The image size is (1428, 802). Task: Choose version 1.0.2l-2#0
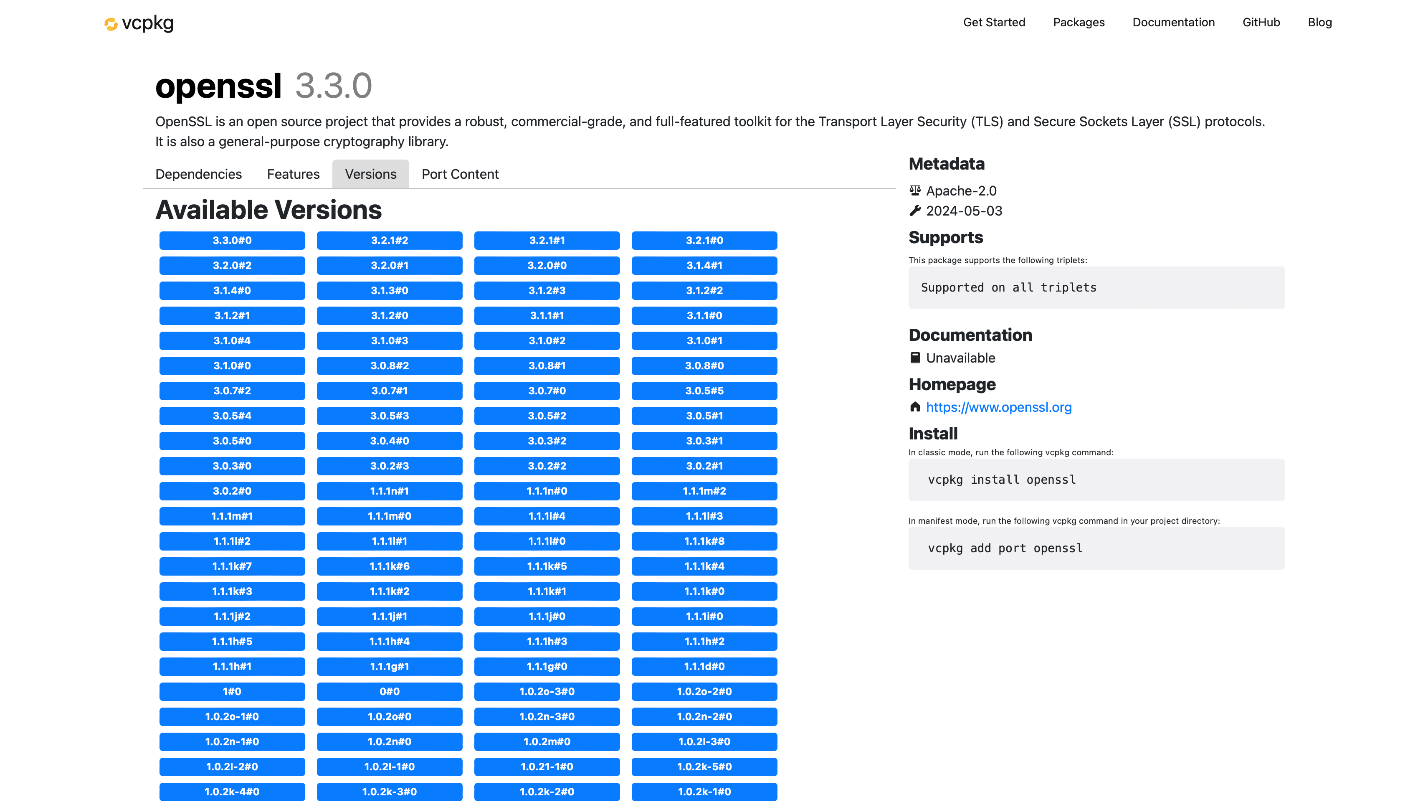(232, 767)
